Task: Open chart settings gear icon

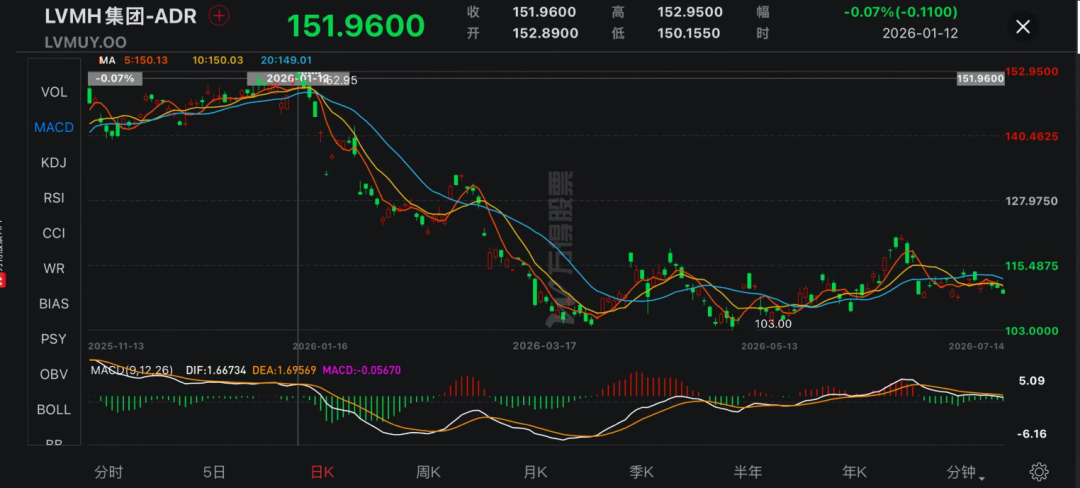Action: coord(1039,471)
